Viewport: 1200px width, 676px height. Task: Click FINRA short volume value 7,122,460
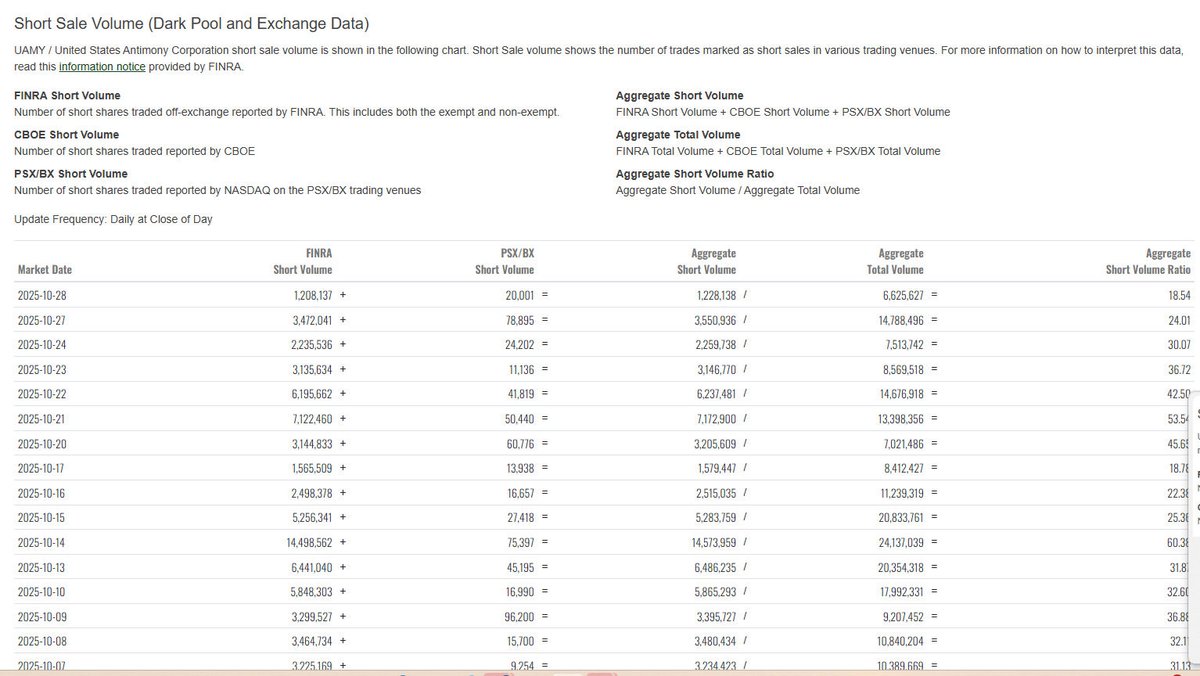tap(313, 420)
